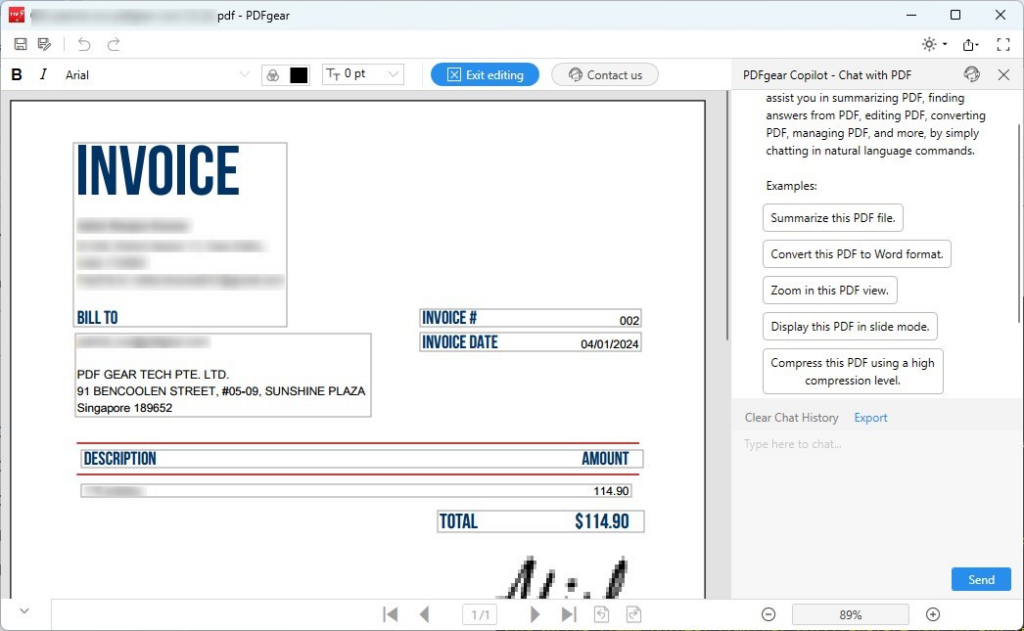The height and width of the screenshot is (631, 1024).
Task: Go to last page
Action: point(569,614)
